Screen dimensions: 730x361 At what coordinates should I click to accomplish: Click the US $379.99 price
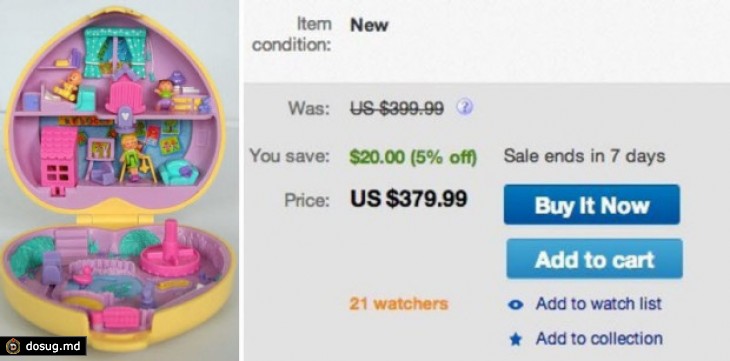click(408, 199)
